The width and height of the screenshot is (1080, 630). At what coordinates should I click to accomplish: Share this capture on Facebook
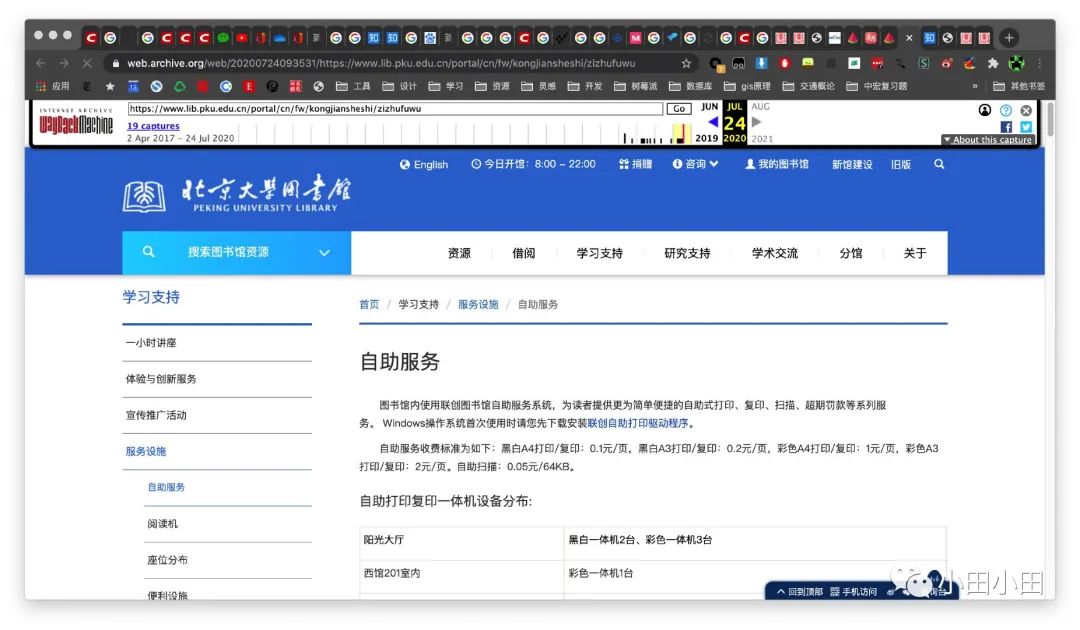point(1006,127)
